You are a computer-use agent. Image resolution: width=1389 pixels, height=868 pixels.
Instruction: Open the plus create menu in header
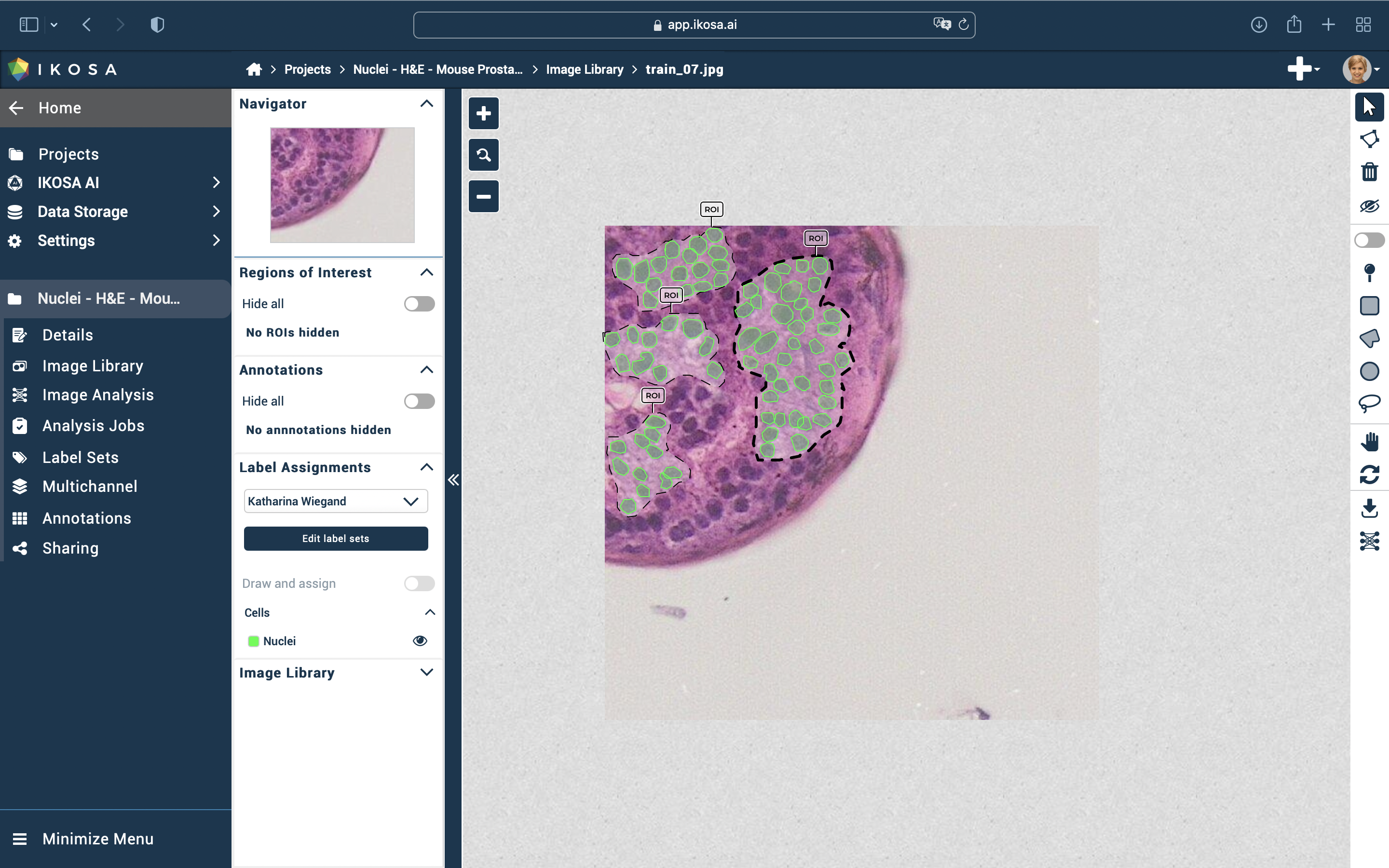click(x=1304, y=69)
